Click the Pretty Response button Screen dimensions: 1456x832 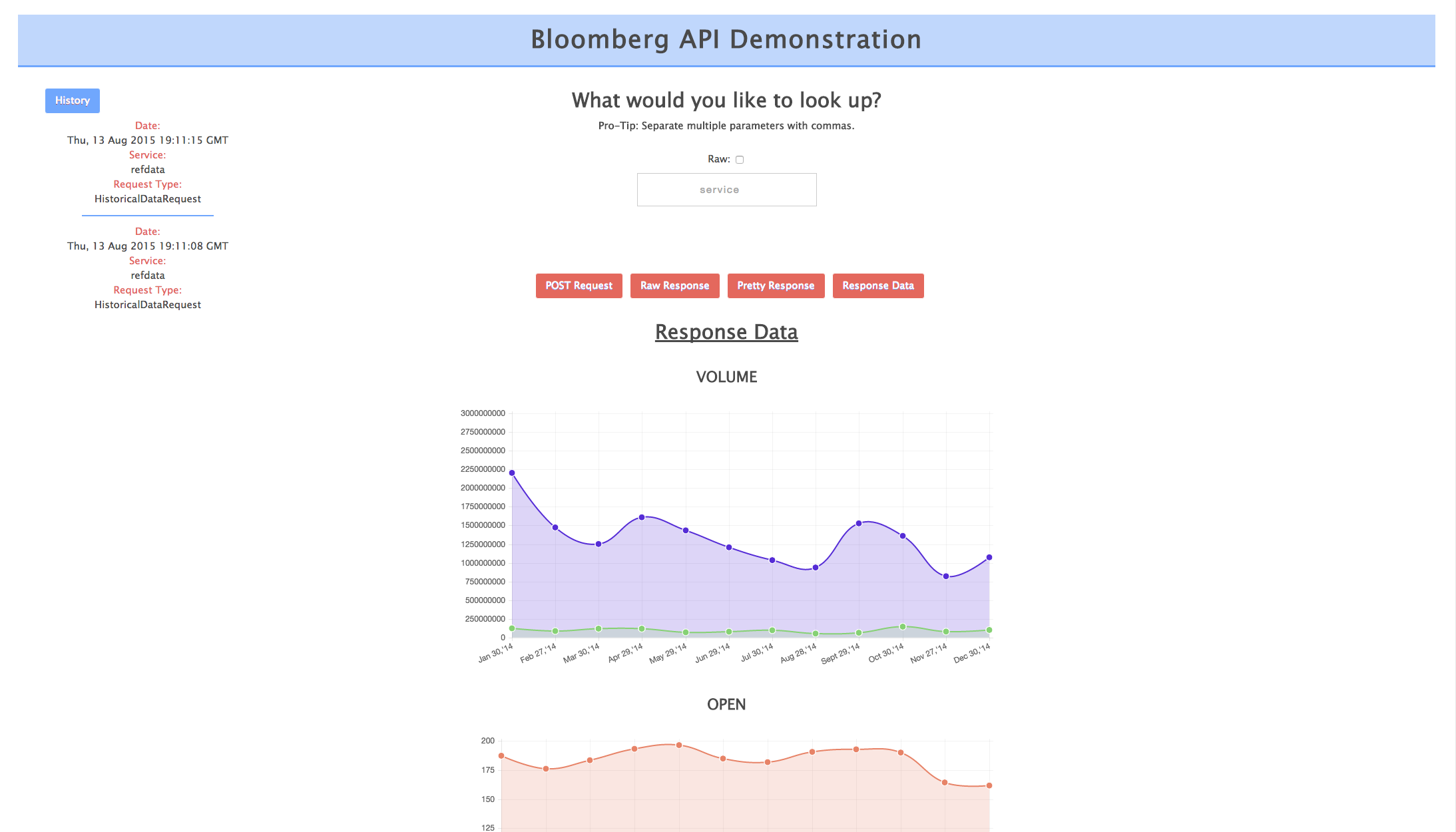(x=775, y=285)
